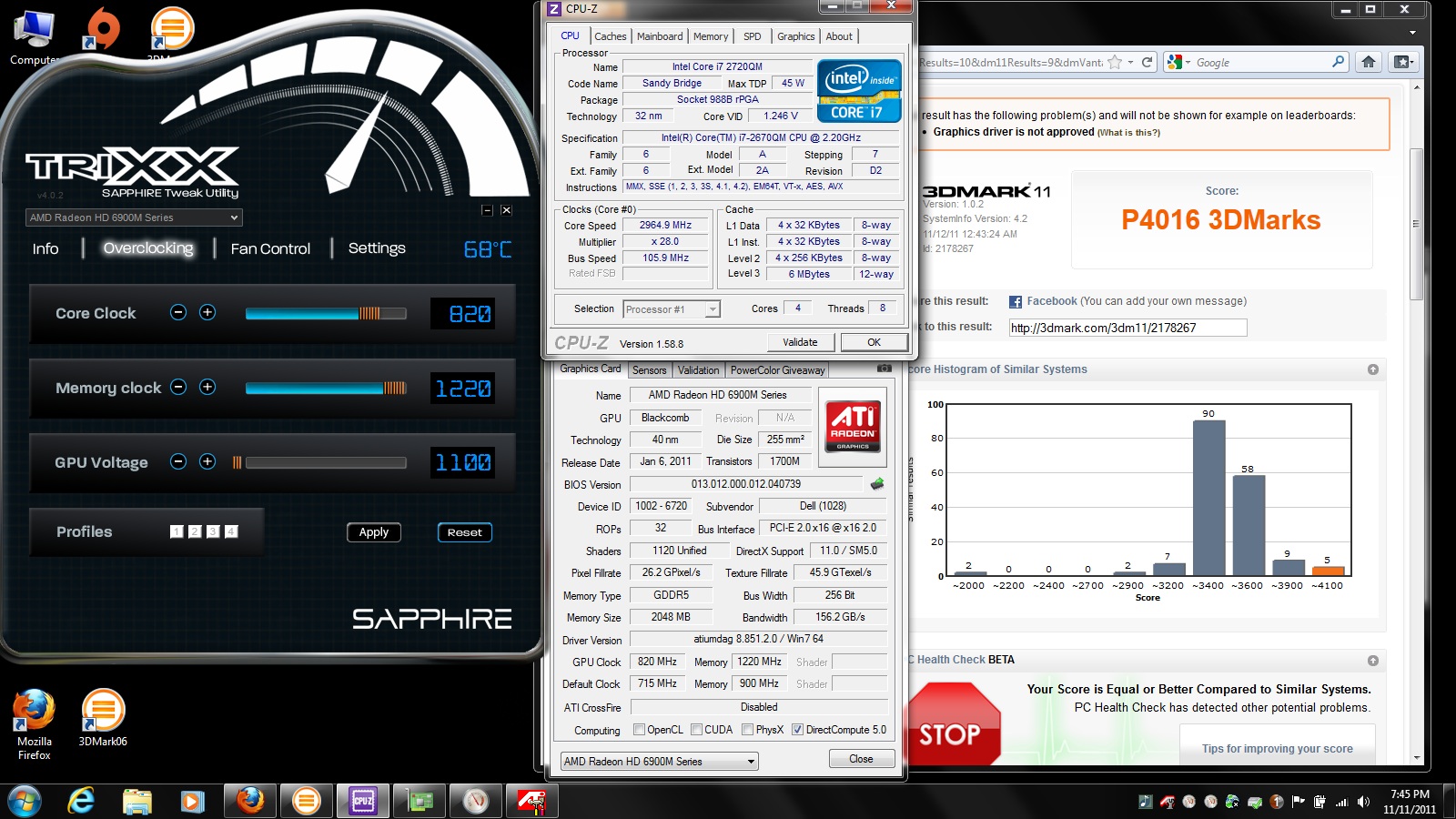Select profile slot 3 in TRIXX
The height and width of the screenshot is (819, 1456).
click(x=213, y=531)
